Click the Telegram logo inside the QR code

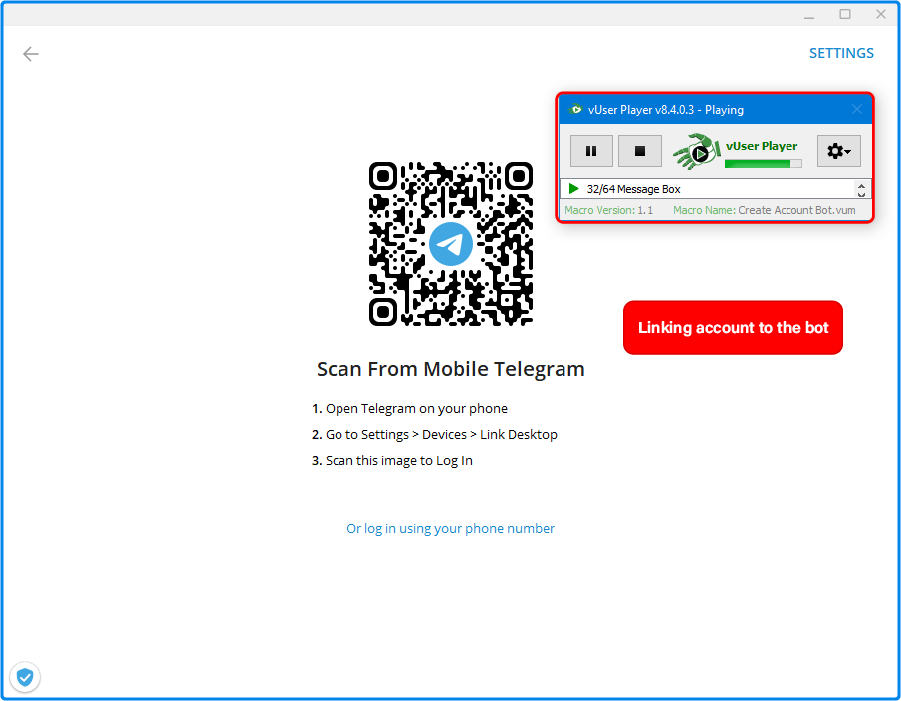[x=451, y=244]
